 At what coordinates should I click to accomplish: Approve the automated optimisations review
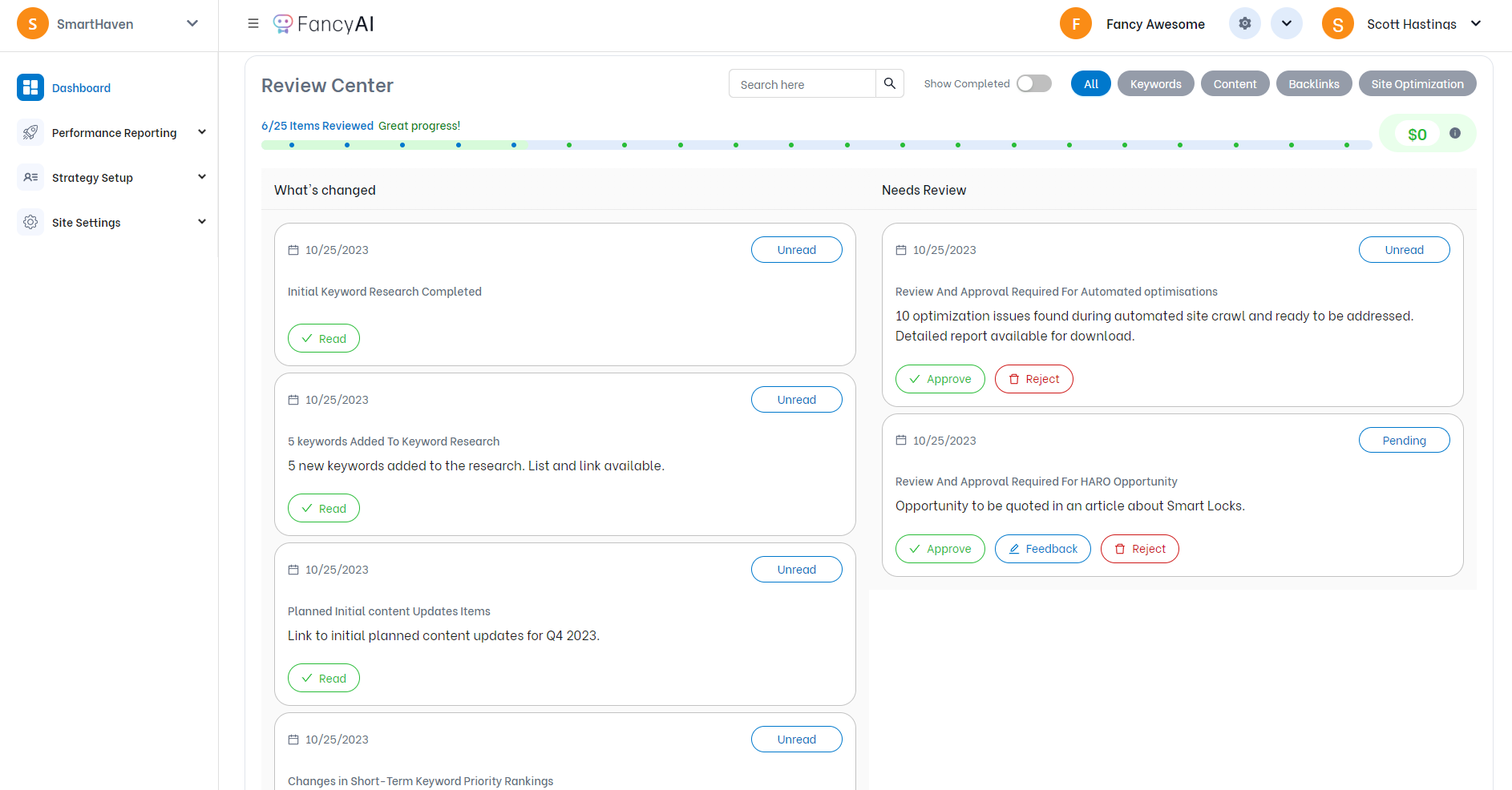pos(940,380)
